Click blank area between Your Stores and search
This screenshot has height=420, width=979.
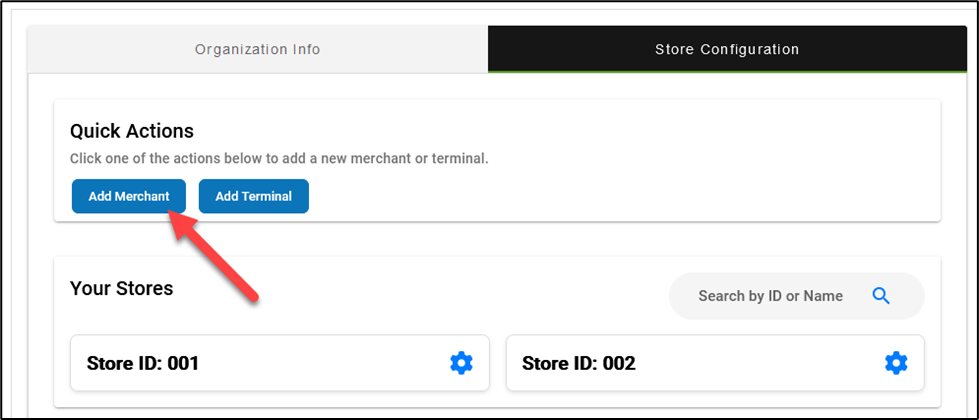[420, 290]
